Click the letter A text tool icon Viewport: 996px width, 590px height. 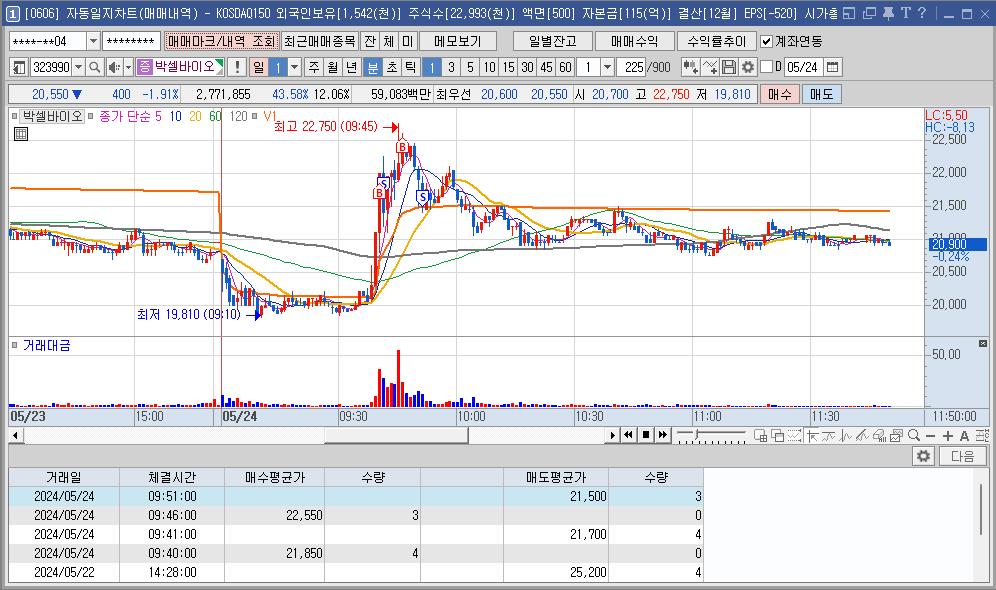click(964, 436)
